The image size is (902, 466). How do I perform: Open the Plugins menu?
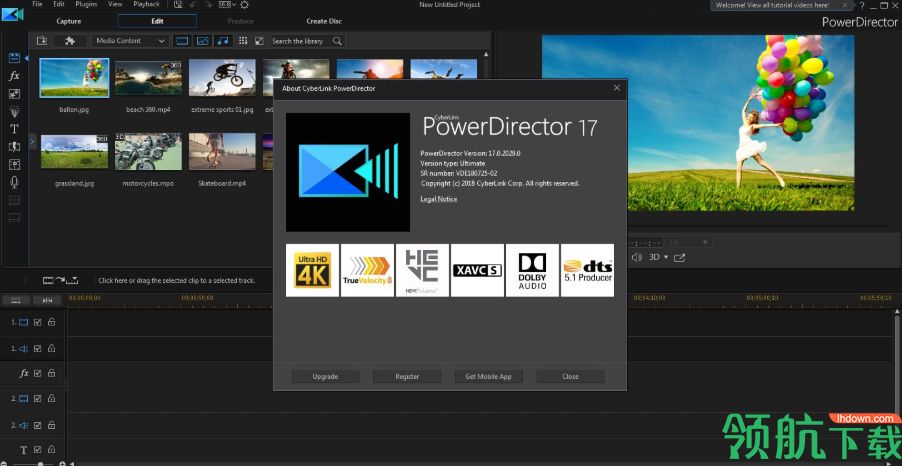coord(86,4)
